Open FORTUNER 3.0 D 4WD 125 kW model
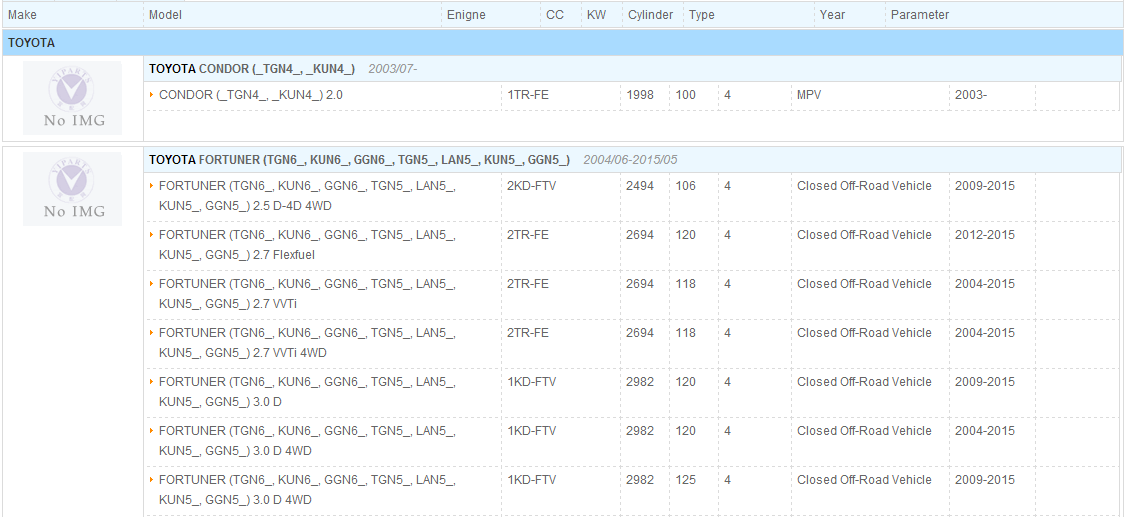Viewport: 1126px width, 517px height. coord(307,490)
